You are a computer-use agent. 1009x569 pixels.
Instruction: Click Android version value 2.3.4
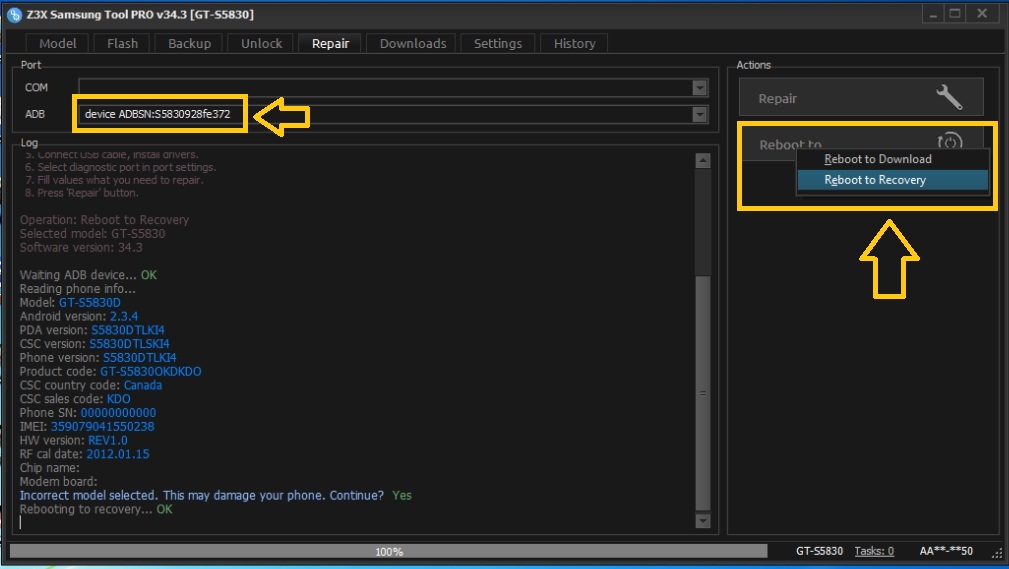point(124,316)
